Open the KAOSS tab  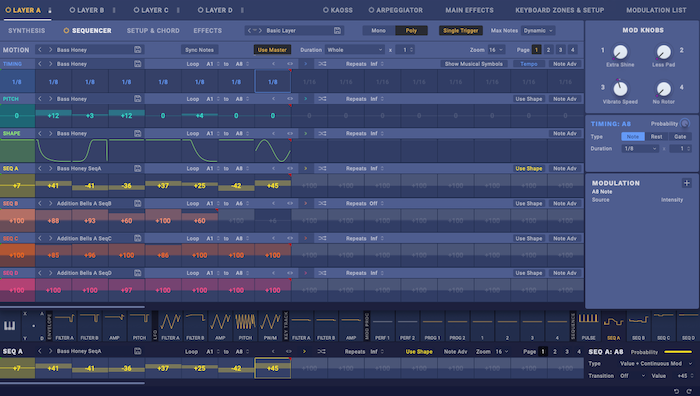(338, 10)
